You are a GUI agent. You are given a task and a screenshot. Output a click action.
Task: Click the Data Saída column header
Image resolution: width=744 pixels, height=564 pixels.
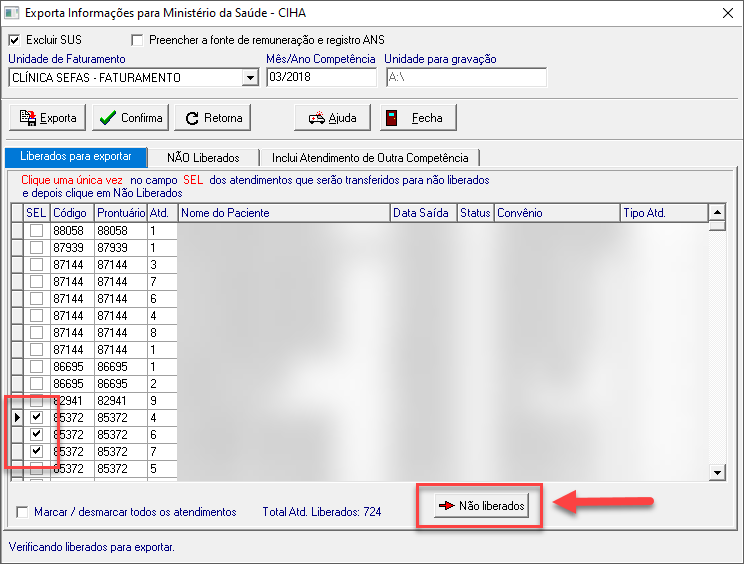(x=424, y=213)
